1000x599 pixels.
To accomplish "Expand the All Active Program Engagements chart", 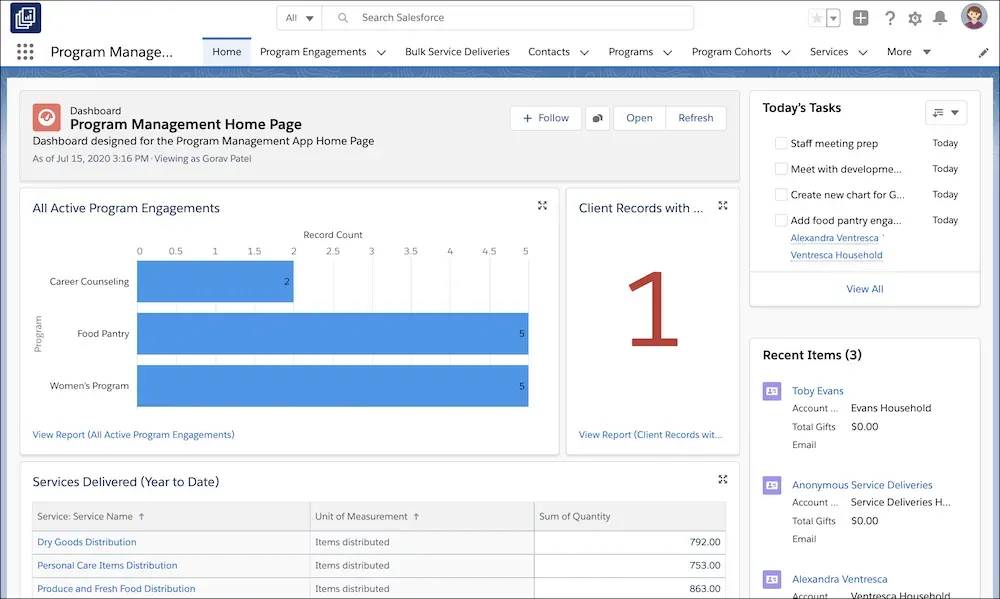I will pyautogui.click(x=542, y=205).
